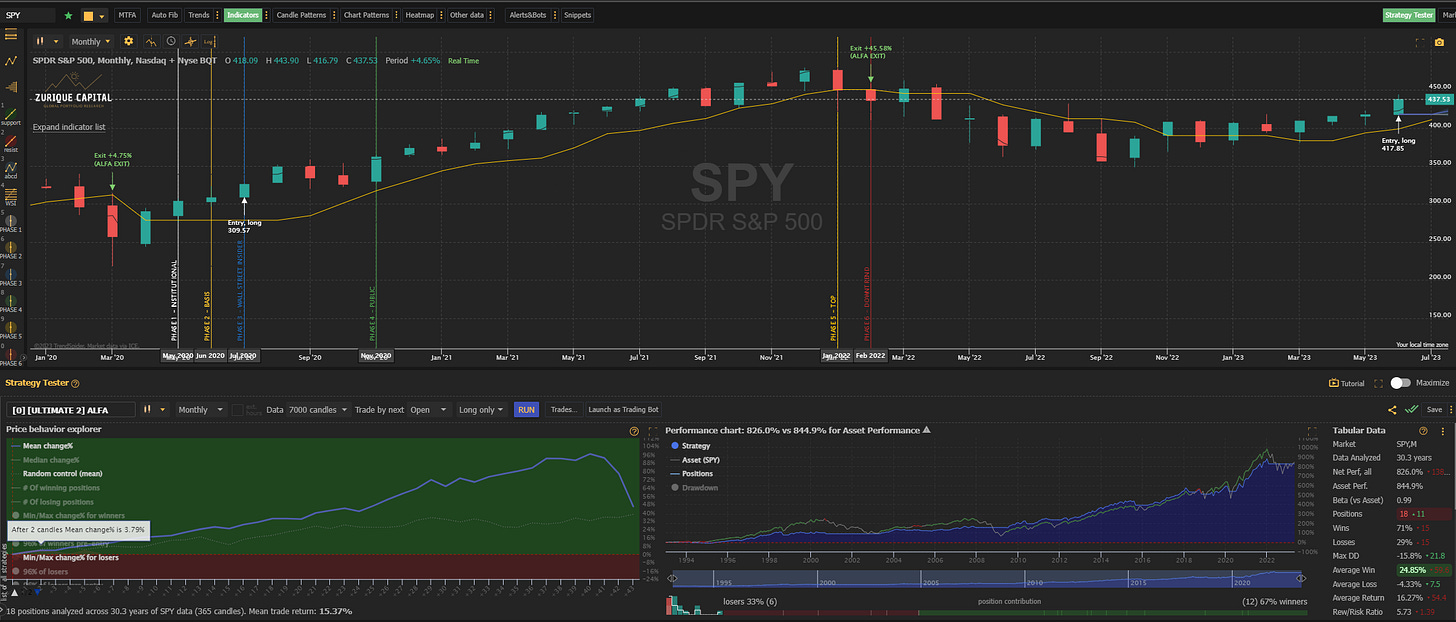
Task: Toggle Random control (mean) series
Action: [57, 473]
